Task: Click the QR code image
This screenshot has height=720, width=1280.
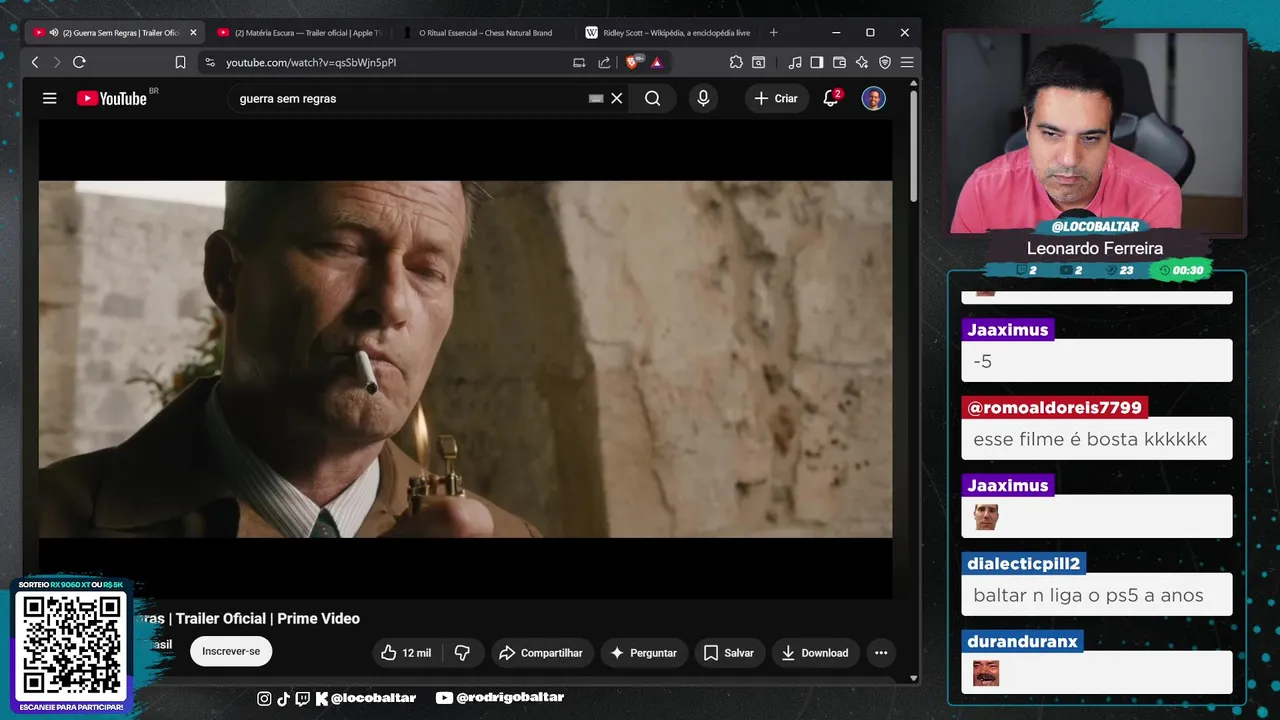Action: pos(72,645)
